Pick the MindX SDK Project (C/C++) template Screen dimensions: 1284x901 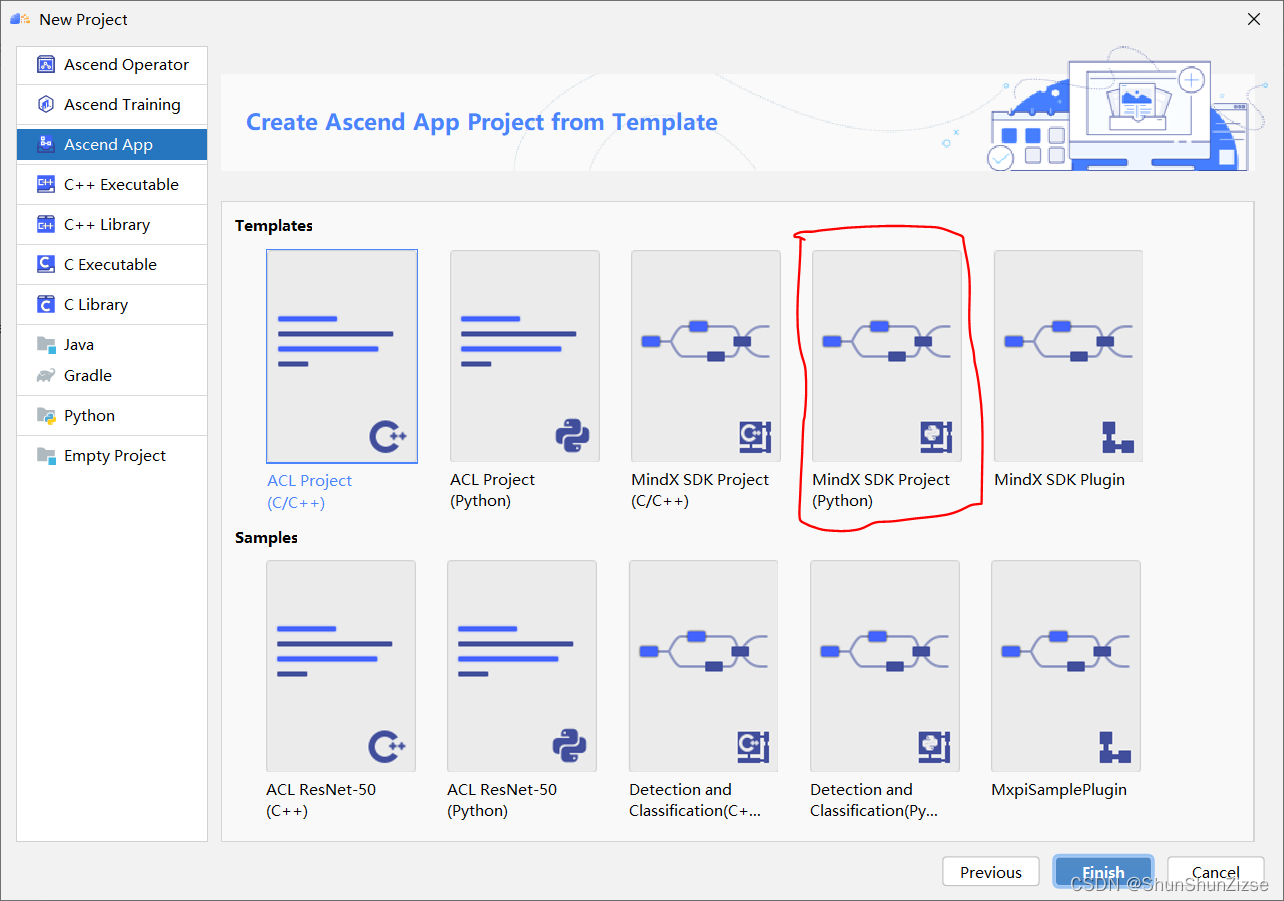pyautogui.click(x=706, y=356)
